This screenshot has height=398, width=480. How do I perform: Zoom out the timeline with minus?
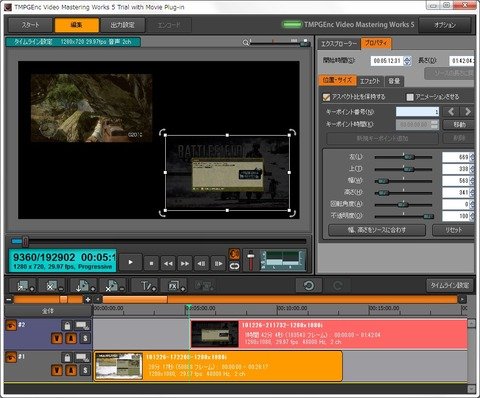coord(9,300)
